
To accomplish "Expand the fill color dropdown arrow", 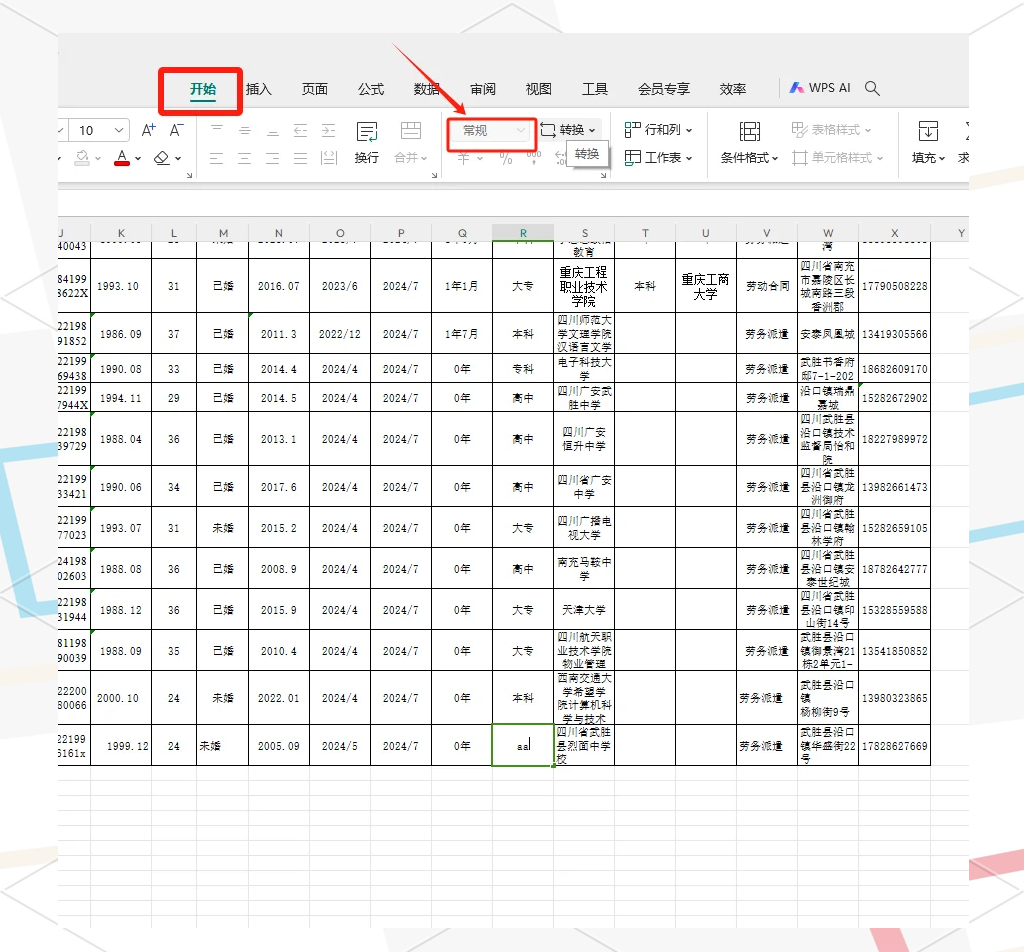I will [98, 158].
